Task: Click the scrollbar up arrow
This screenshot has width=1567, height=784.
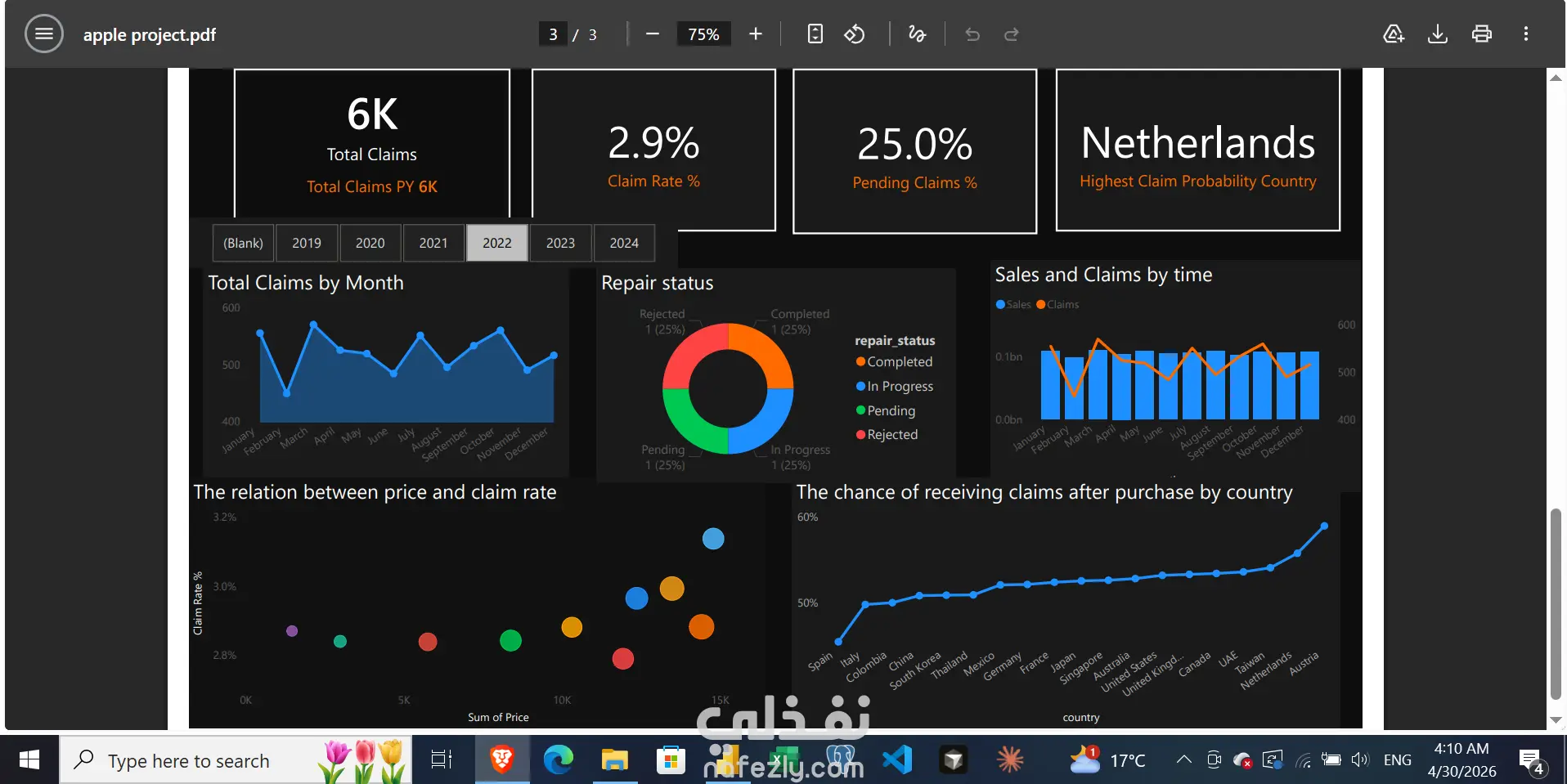Action: pyautogui.click(x=1556, y=78)
